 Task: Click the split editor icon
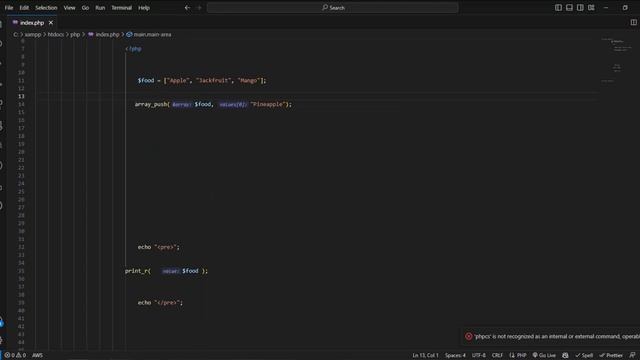pyautogui.click(x=633, y=22)
